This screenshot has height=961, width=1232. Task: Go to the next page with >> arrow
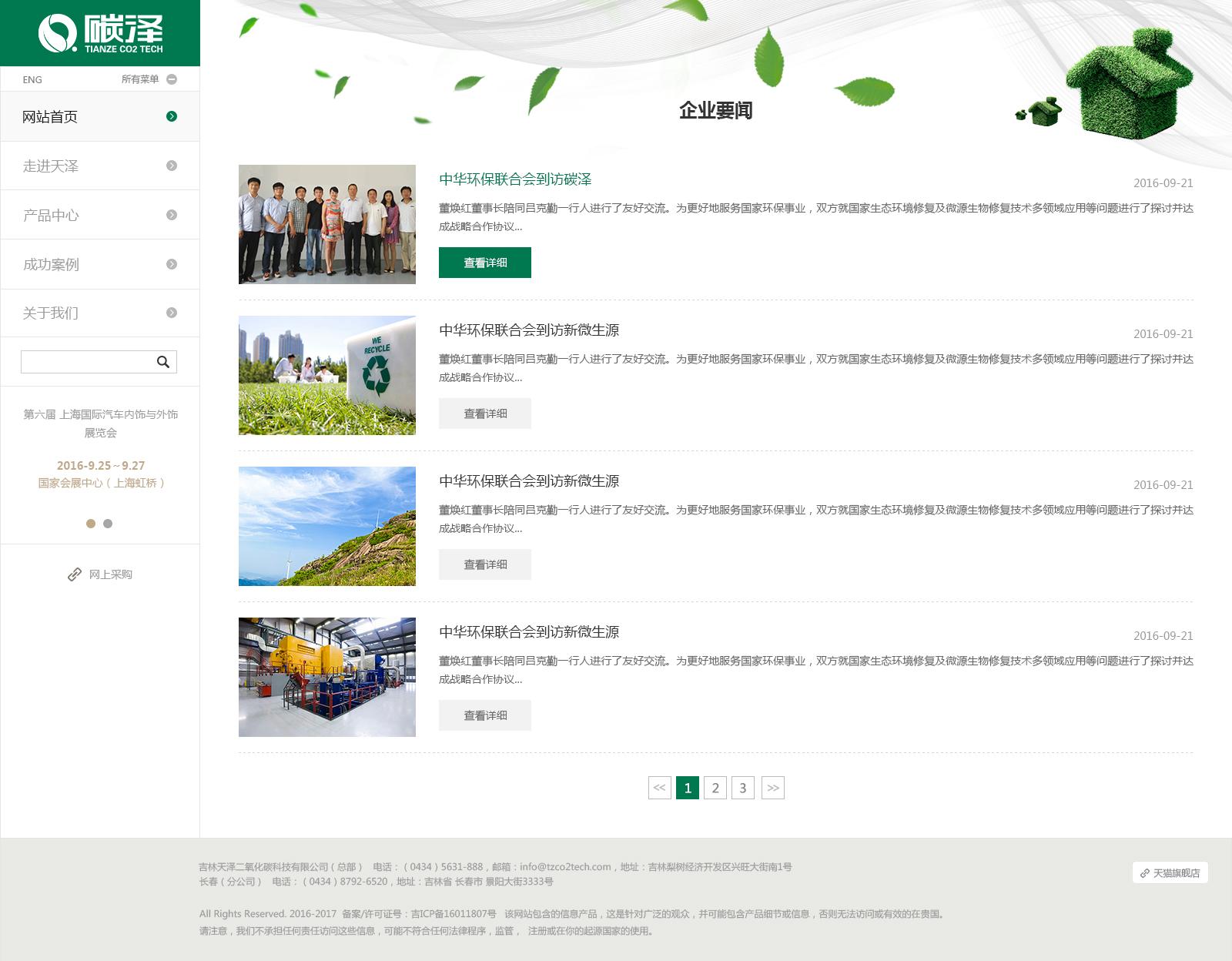(x=773, y=788)
